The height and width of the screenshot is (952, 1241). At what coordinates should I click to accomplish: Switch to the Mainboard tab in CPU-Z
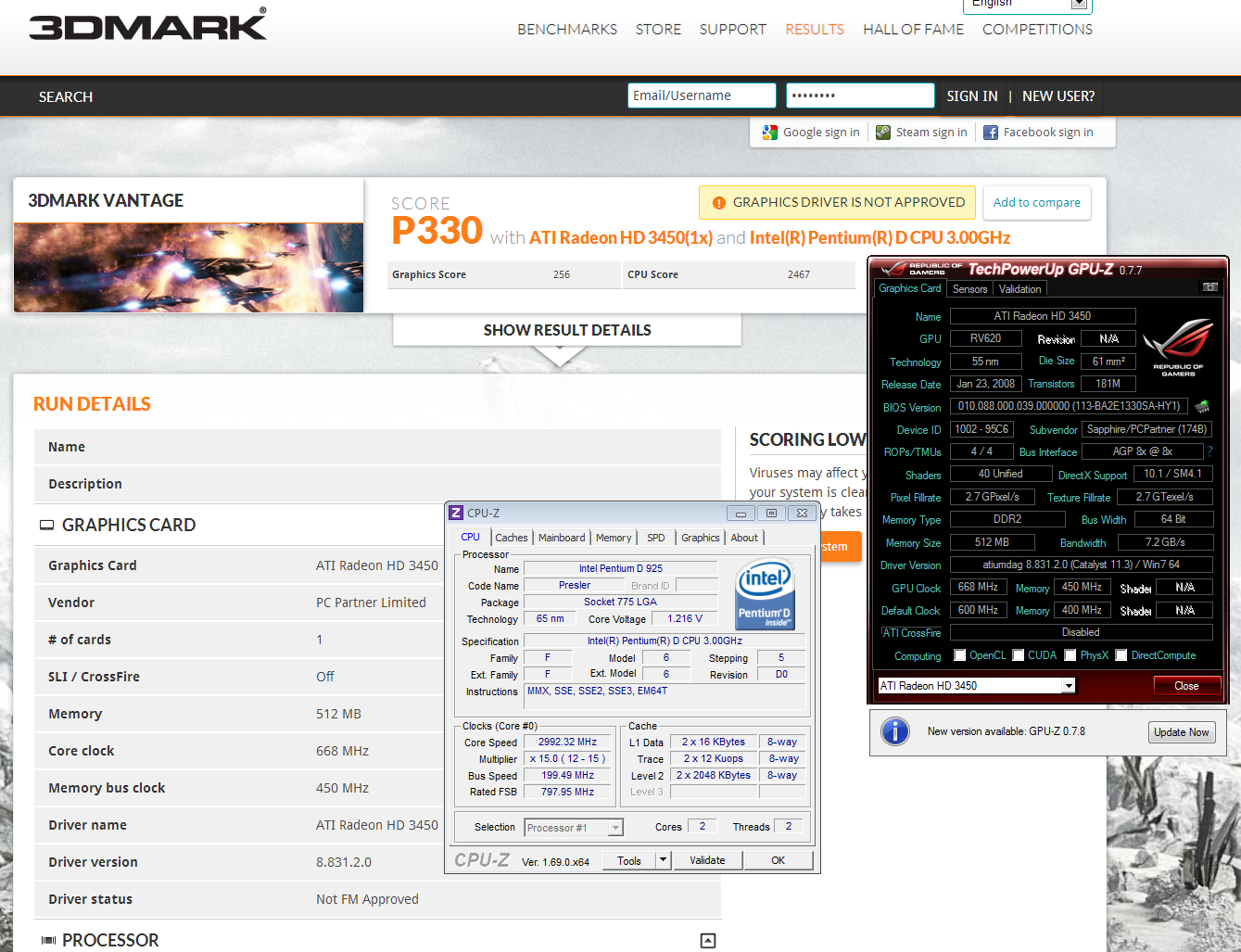click(562, 538)
